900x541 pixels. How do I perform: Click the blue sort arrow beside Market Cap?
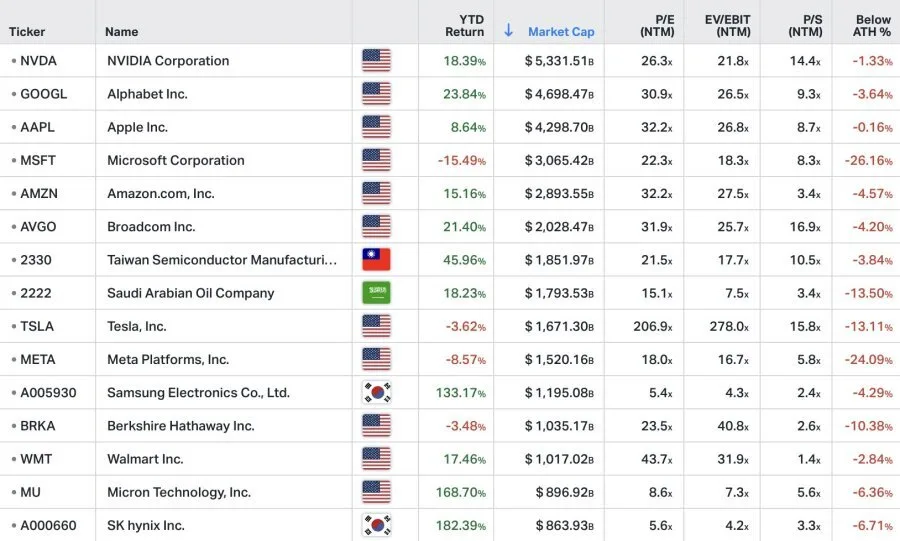pyautogui.click(x=508, y=30)
